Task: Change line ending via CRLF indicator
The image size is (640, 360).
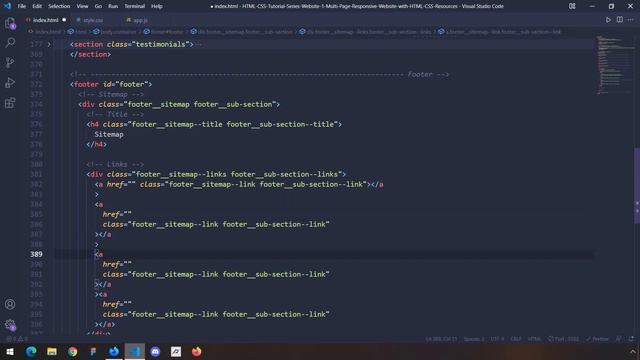Action: 516,339
